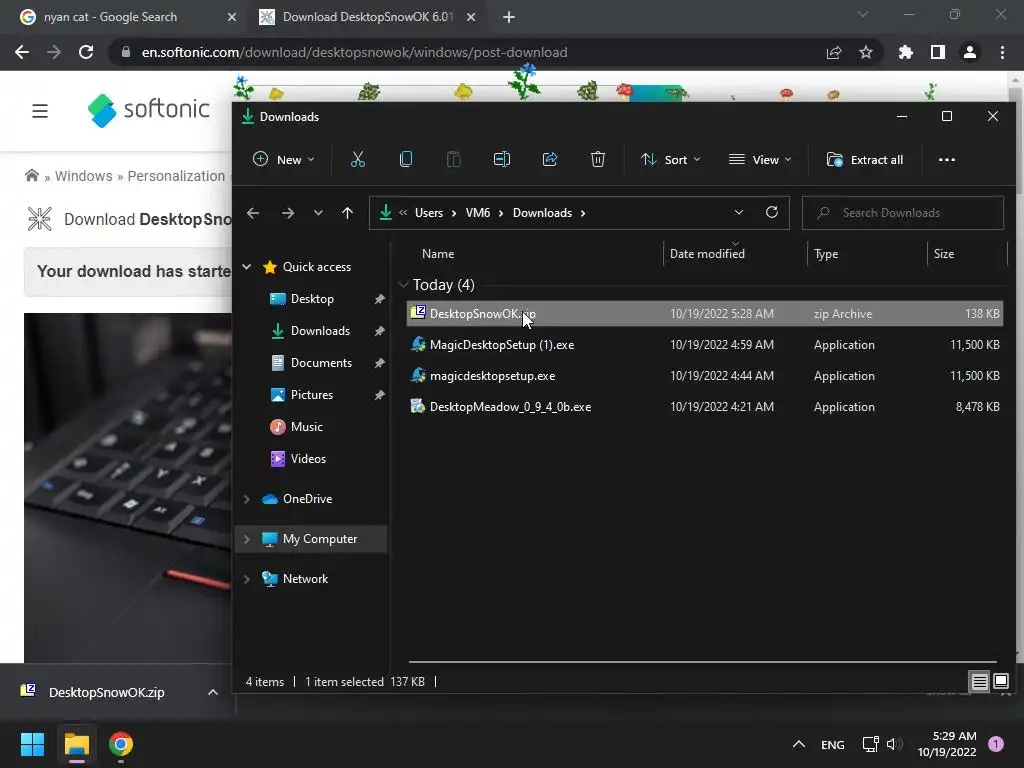The height and width of the screenshot is (768, 1024).
Task: Click Extract all button
Action: tap(865, 159)
